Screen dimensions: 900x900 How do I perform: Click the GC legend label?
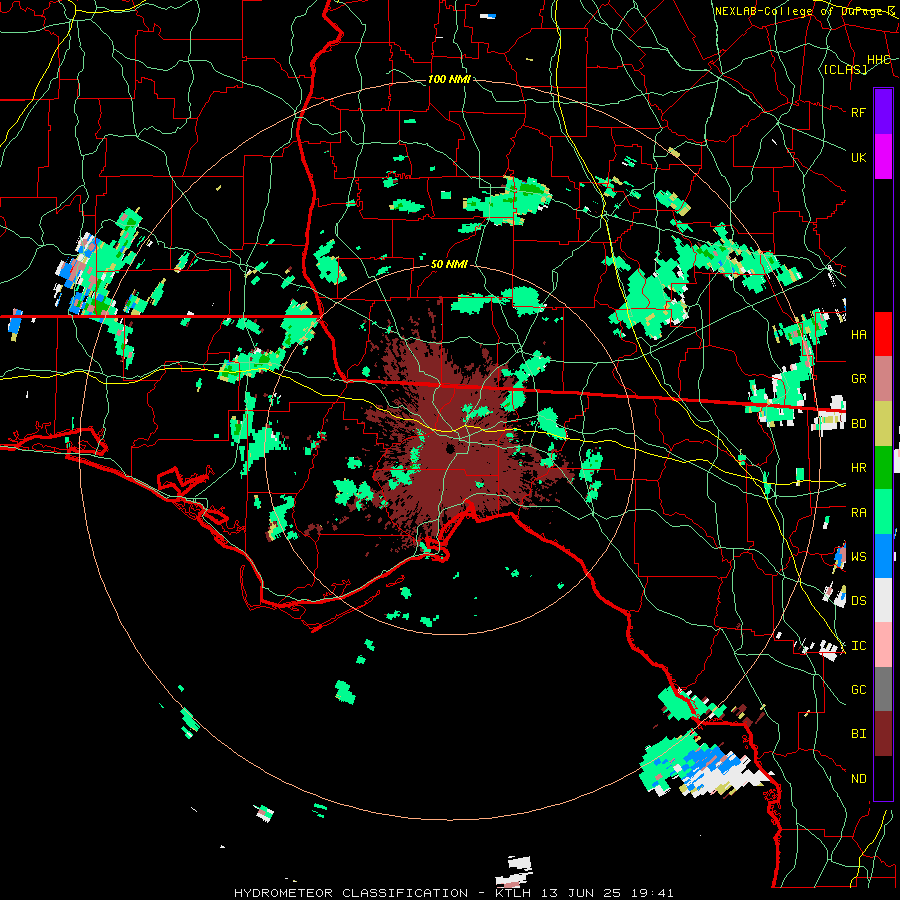[x=858, y=690]
